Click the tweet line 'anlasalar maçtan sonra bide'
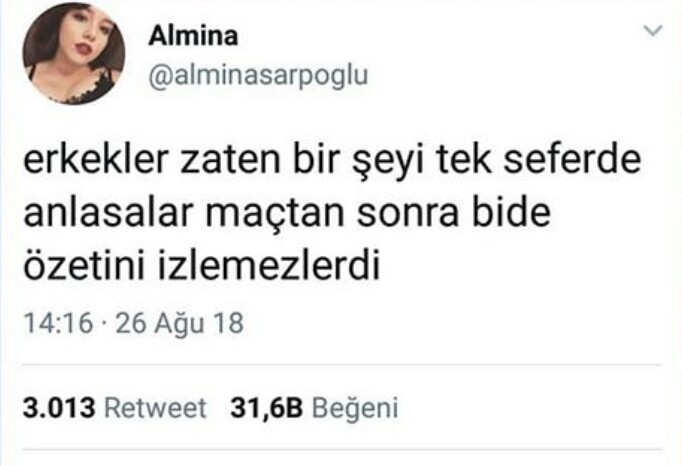 (287, 213)
